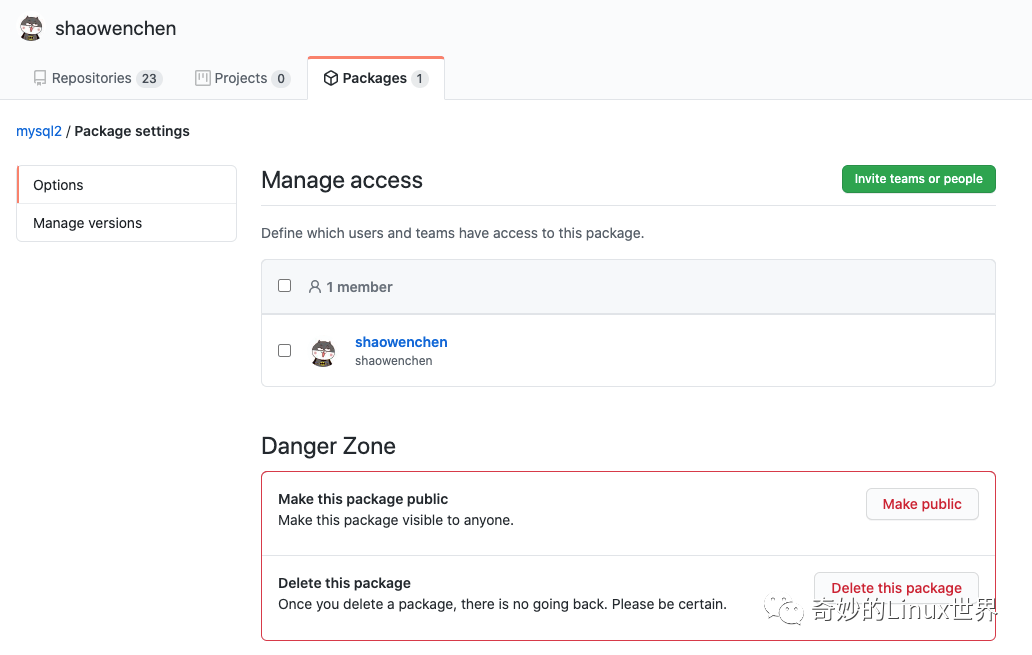Click the person icon beside "1 member"
The image size is (1032, 655).
(x=314, y=286)
